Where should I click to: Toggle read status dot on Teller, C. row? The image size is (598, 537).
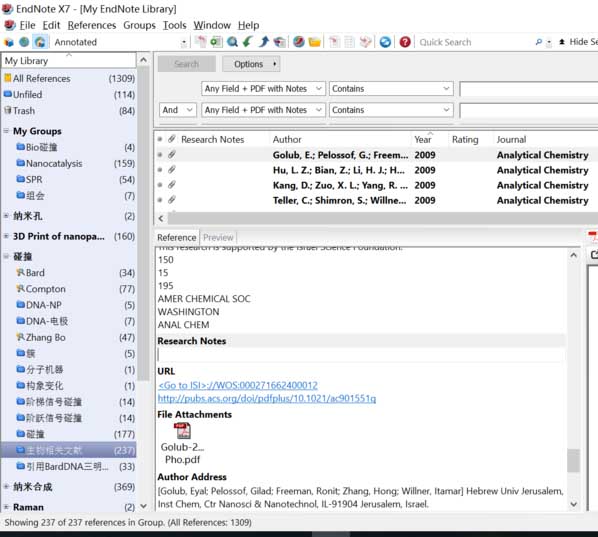tap(160, 200)
